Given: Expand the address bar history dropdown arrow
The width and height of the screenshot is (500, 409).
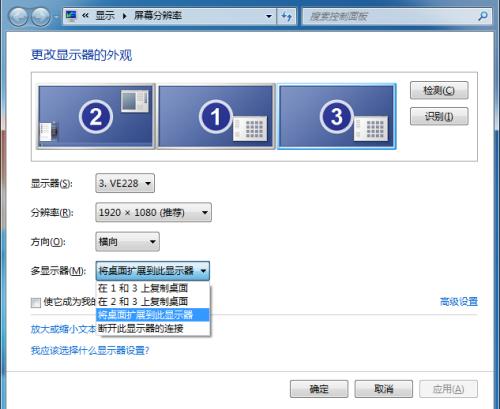Looking at the screenshot, I should coord(269,16).
